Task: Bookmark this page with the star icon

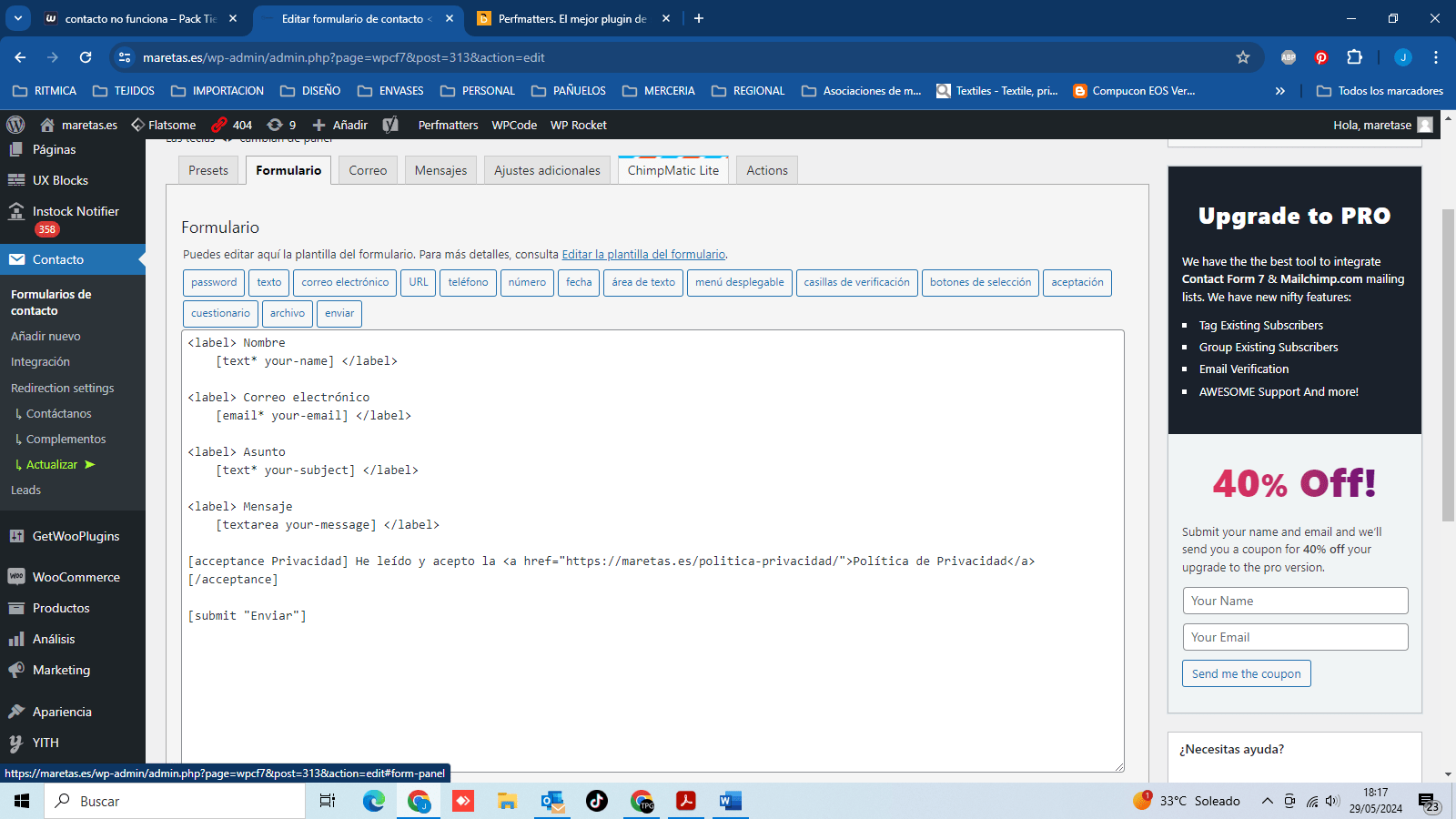Action: [1243, 57]
